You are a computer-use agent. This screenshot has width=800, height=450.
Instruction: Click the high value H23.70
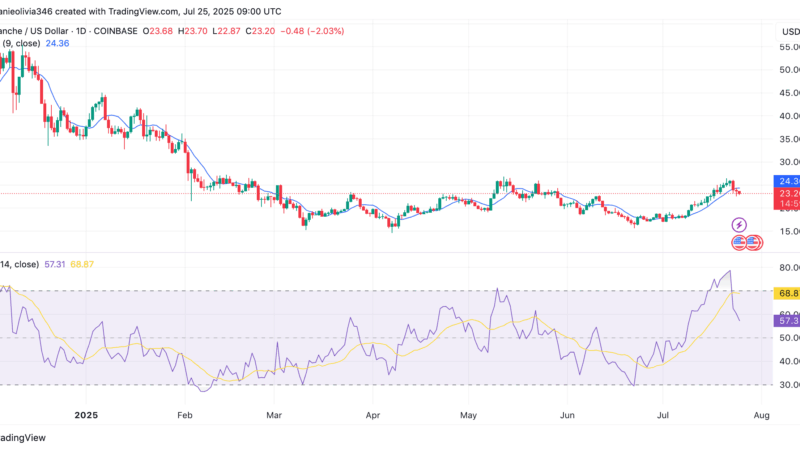coord(192,31)
